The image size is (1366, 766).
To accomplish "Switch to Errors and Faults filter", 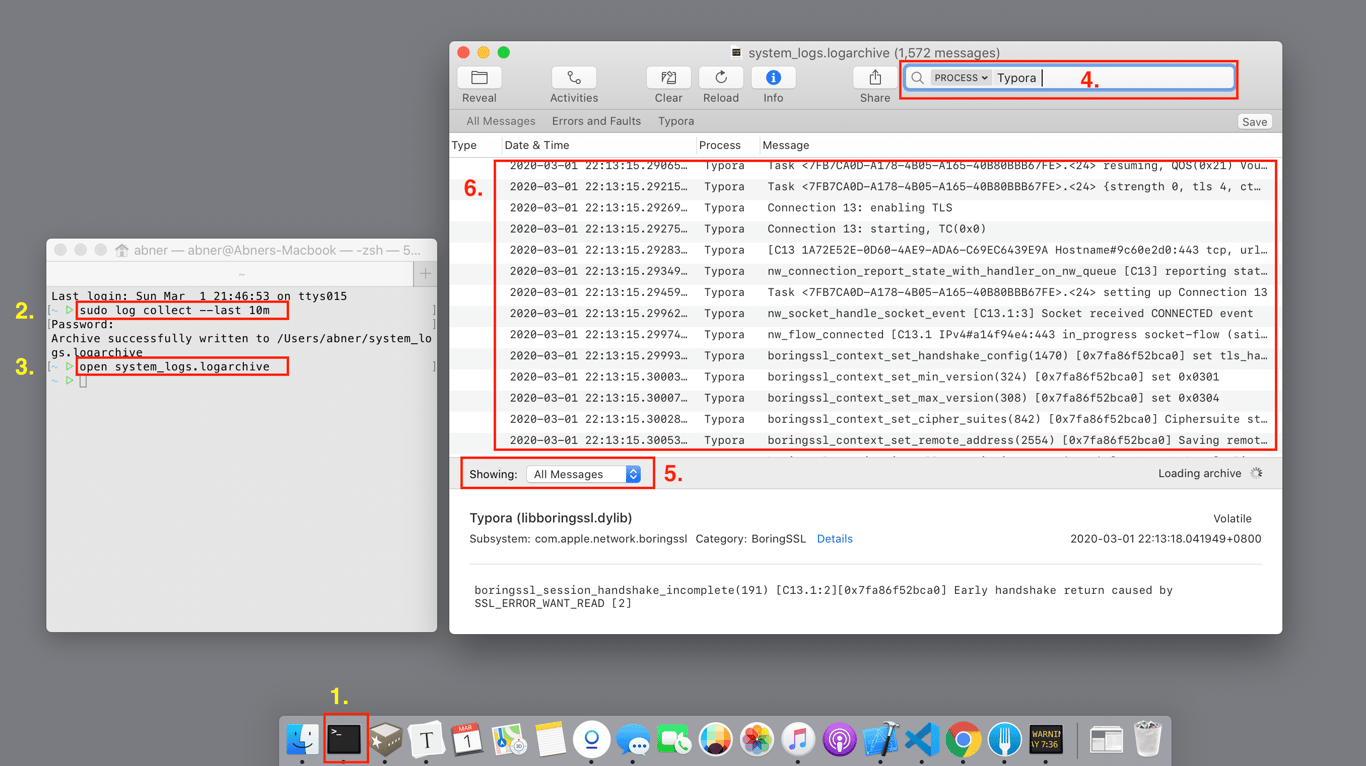I will click(596, 121).
